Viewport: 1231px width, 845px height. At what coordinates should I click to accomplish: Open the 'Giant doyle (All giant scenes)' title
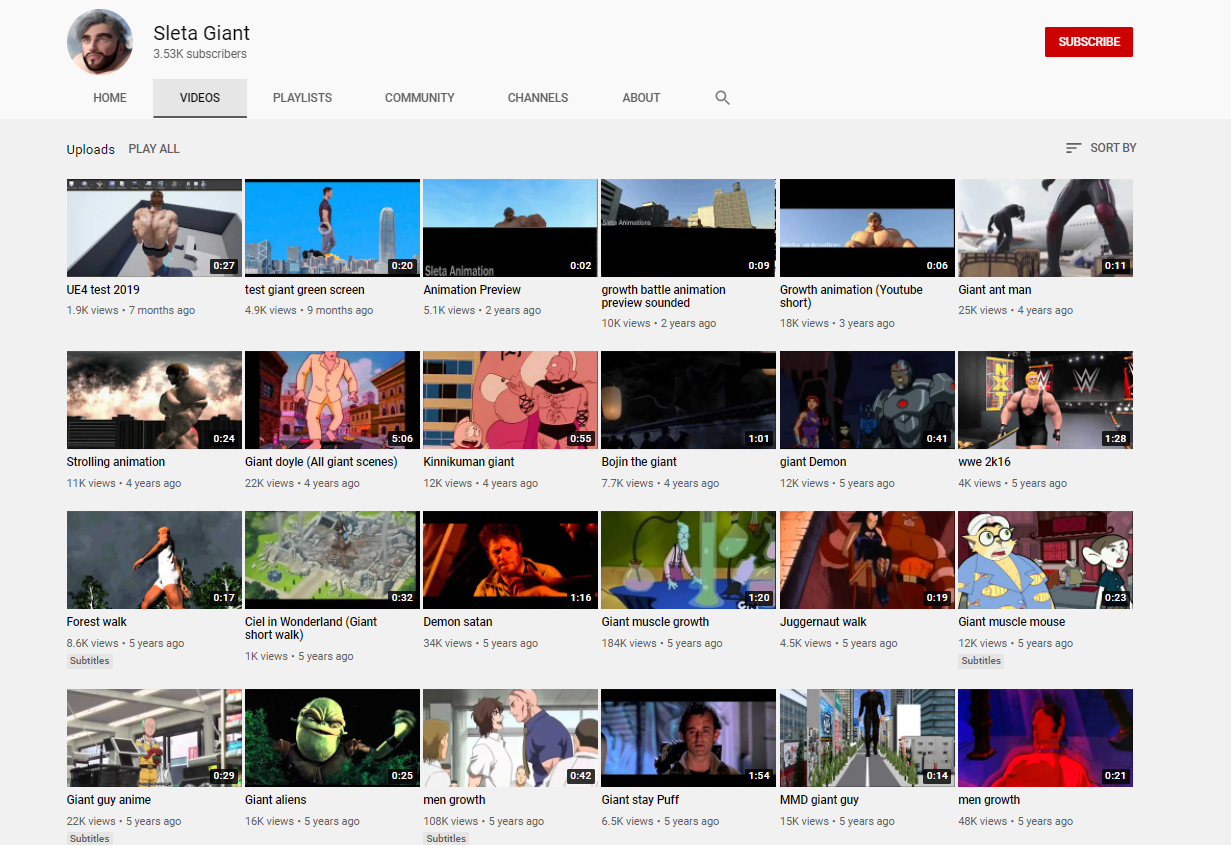pos(321,462)
